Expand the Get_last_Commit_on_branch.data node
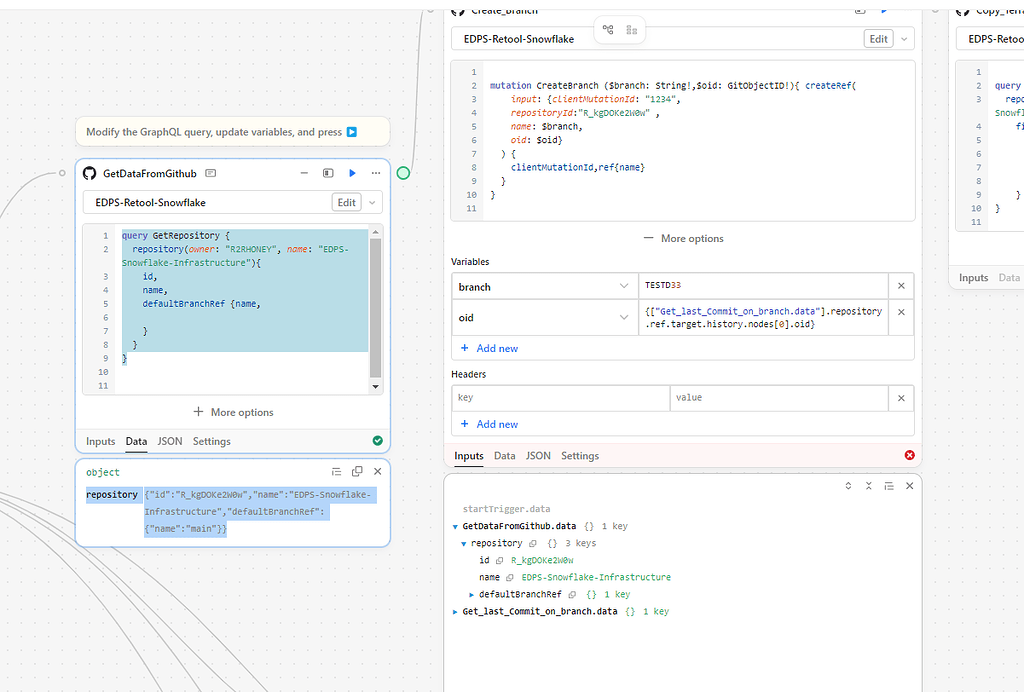This screenshot has height=692, width=1024. pyautogui.click(x=455, y=612)
